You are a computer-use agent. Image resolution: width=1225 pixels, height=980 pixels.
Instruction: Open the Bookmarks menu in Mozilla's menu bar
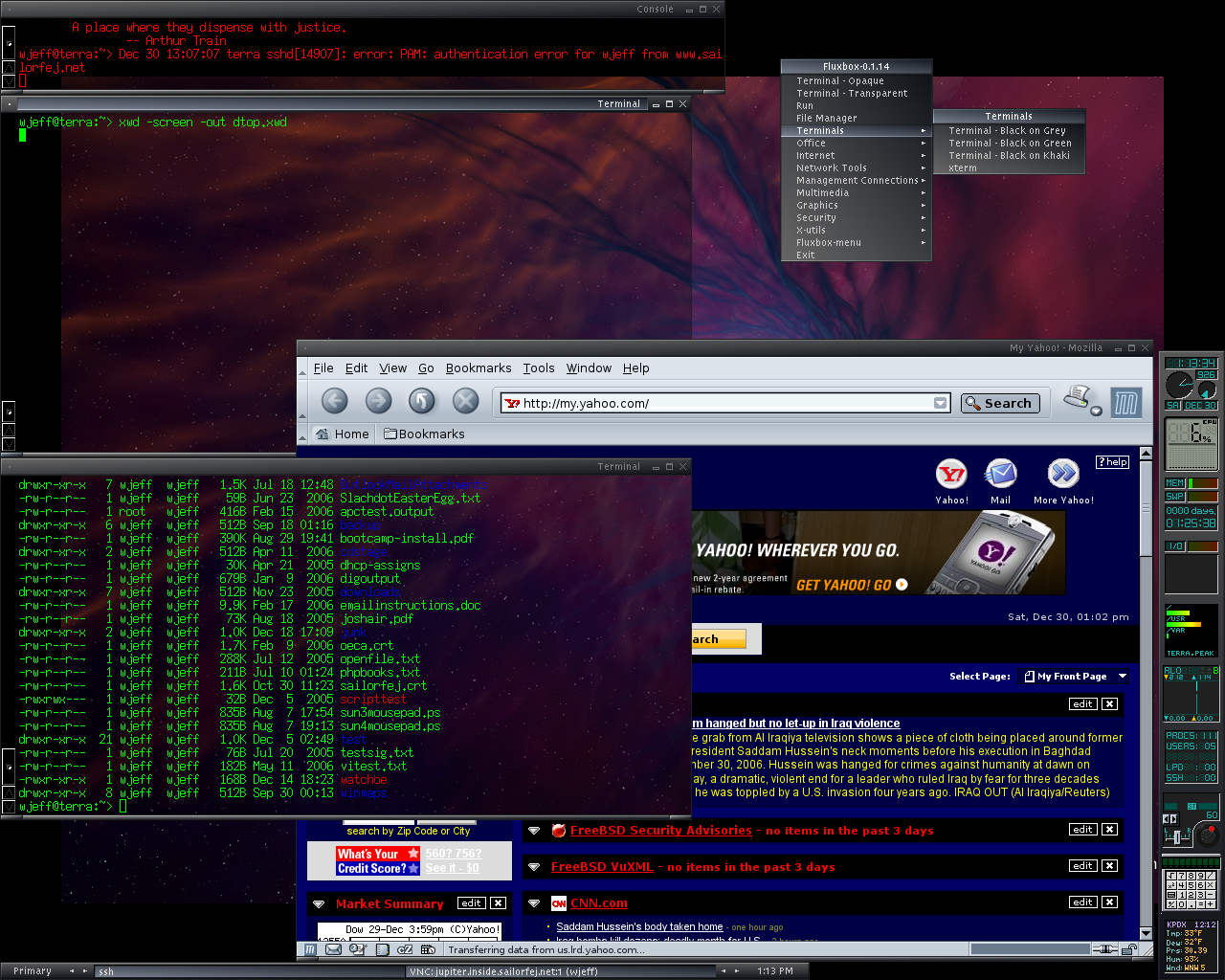pos(479,368)
